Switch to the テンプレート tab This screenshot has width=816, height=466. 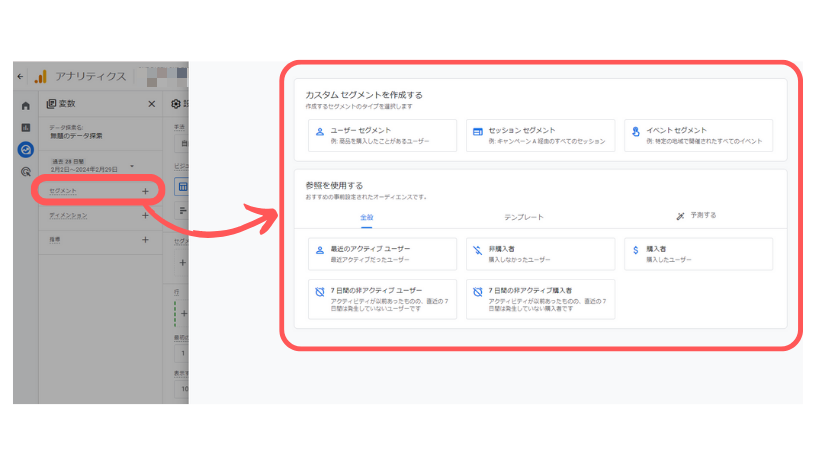pos(524,216)
